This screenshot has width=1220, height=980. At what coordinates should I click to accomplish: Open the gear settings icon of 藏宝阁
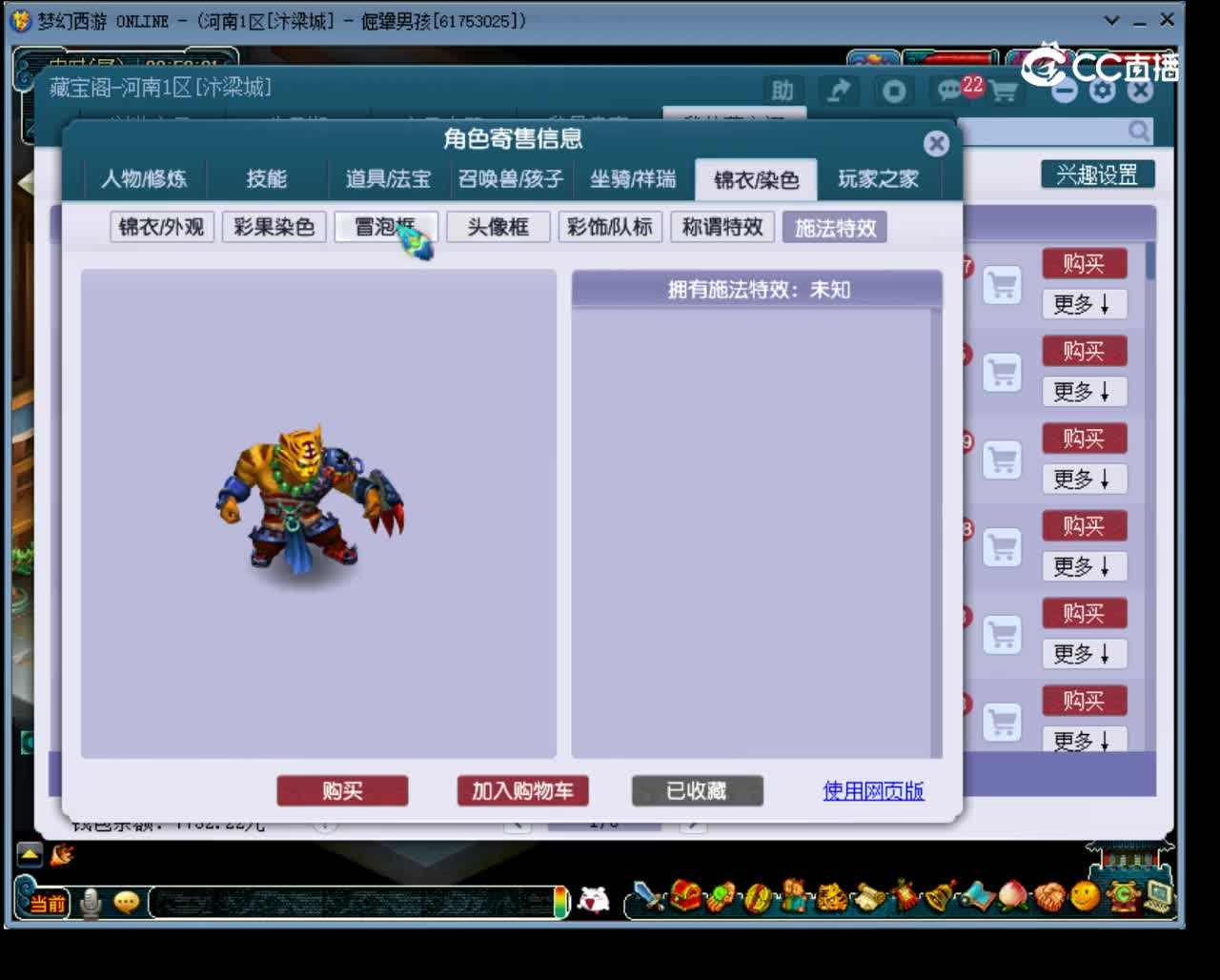1103,91
